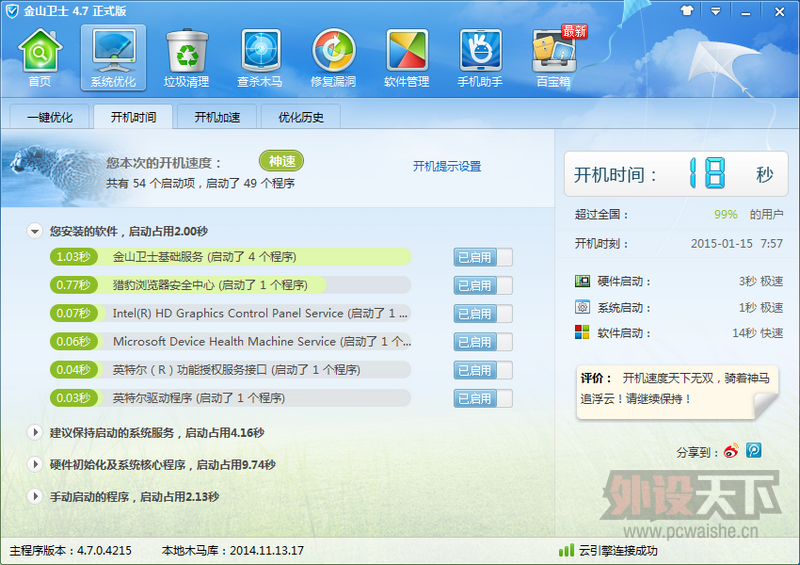800x565 pixels.
Task: Select 金山卫士基础服务 row text
Action: coord(204,257)
